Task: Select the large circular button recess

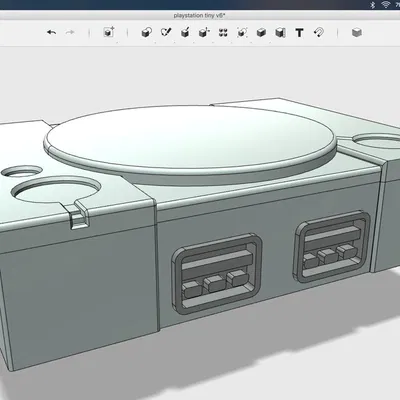Action: point(57,190)
